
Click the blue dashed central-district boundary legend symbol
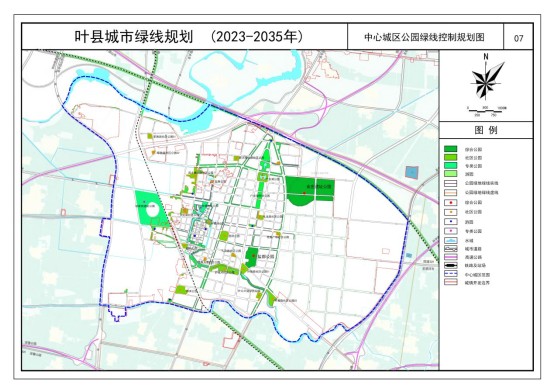tap(450, 274)
